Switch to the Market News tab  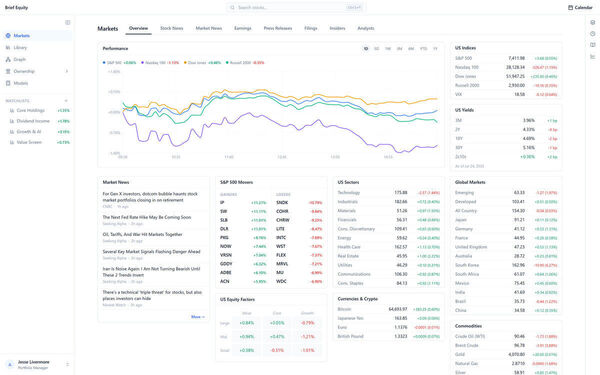209,28
